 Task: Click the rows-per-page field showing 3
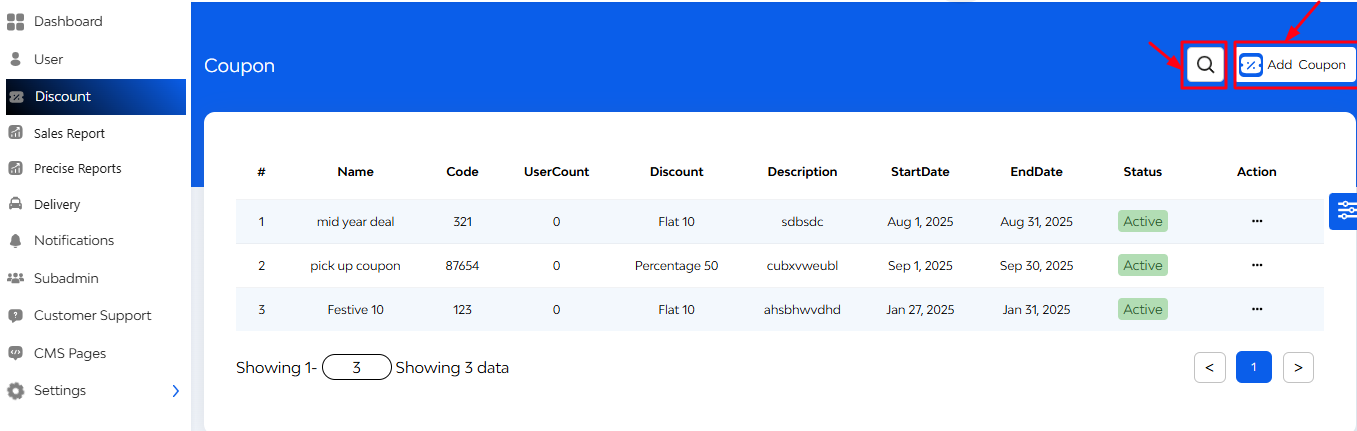(x=356, y=367)
